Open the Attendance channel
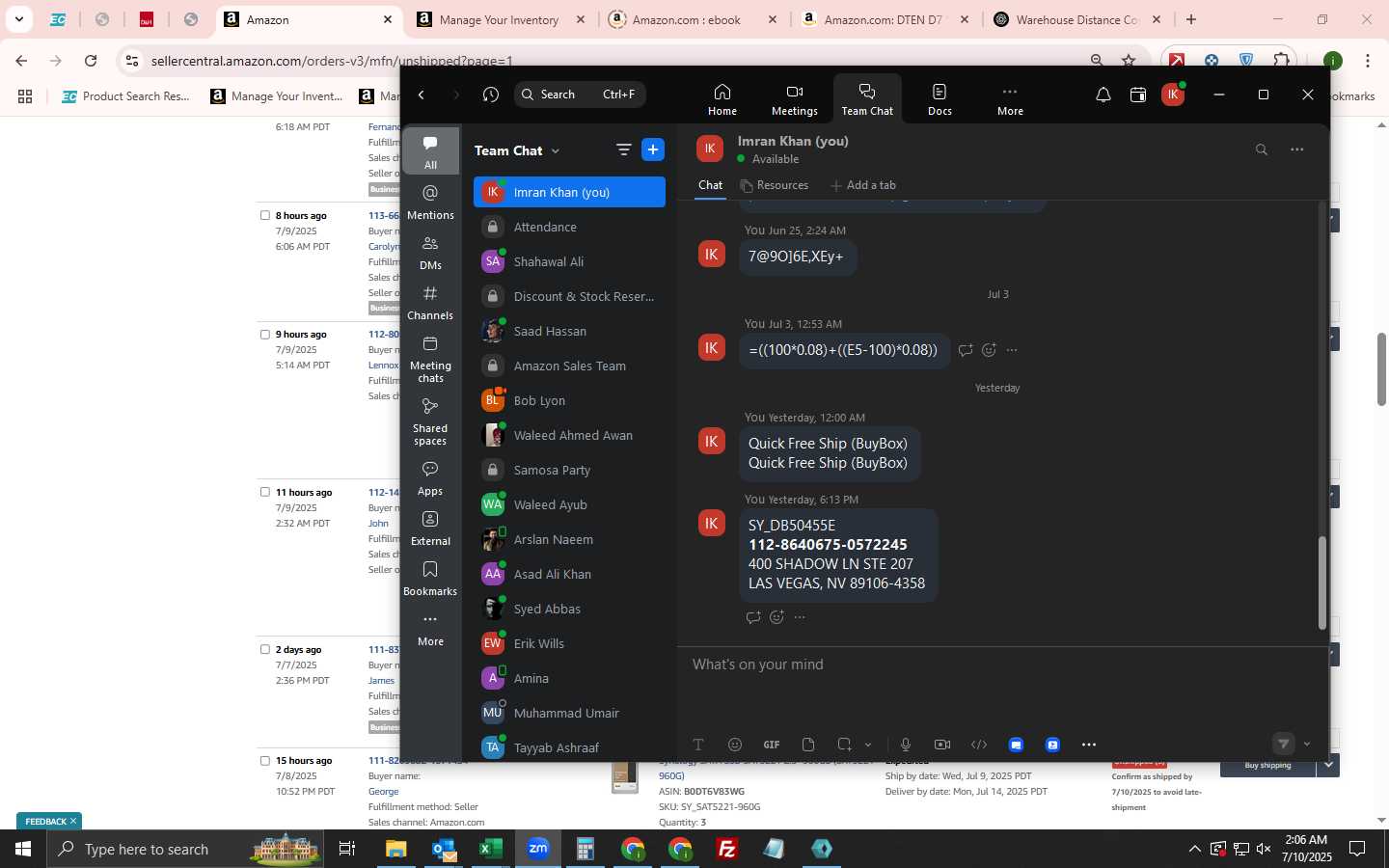 (569, 227)
